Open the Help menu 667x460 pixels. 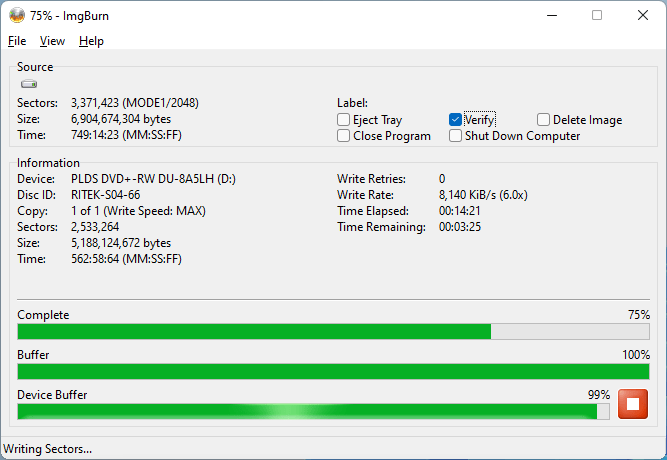coord(91,41)
